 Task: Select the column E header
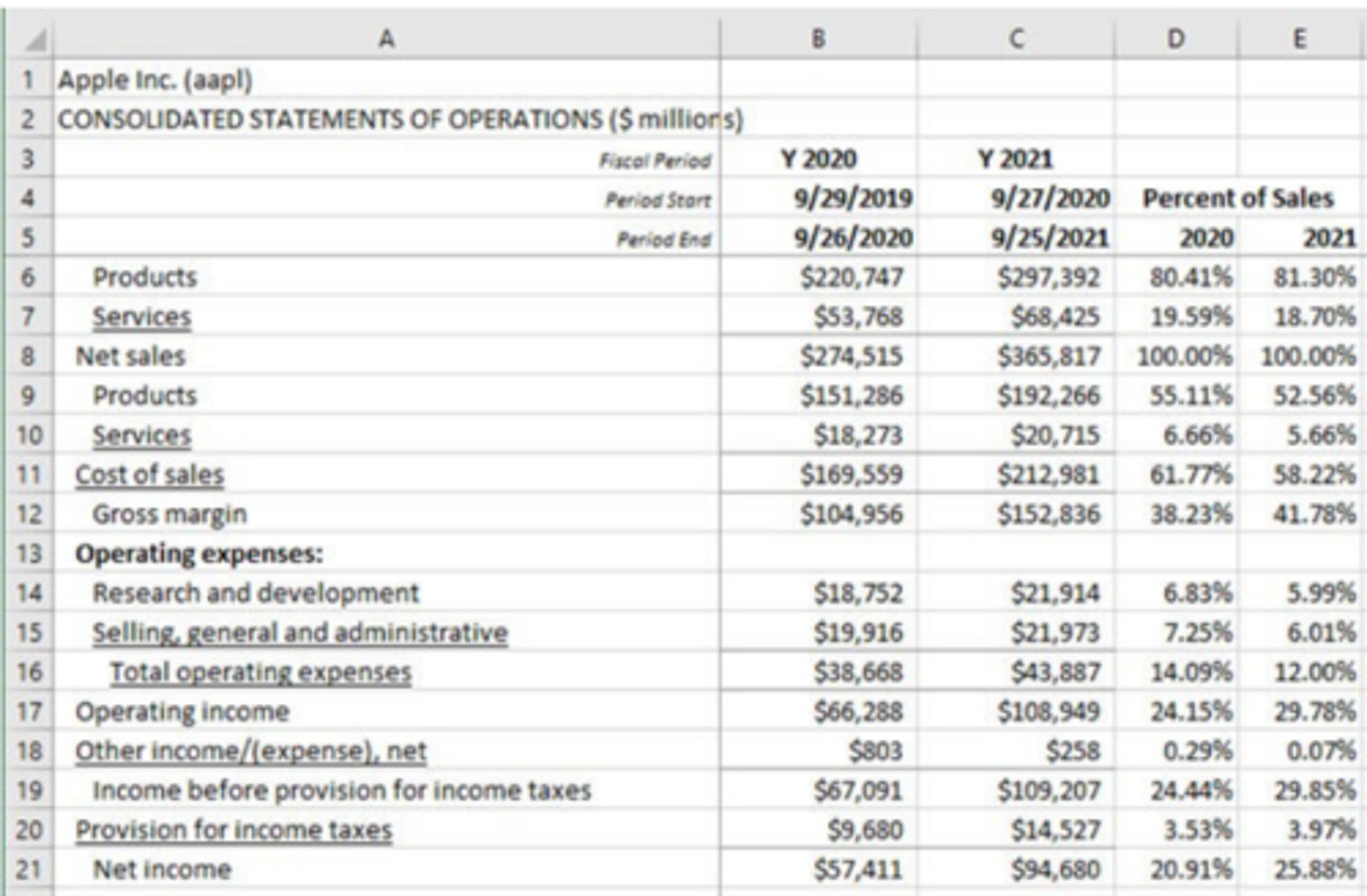tap(1300, 39)
